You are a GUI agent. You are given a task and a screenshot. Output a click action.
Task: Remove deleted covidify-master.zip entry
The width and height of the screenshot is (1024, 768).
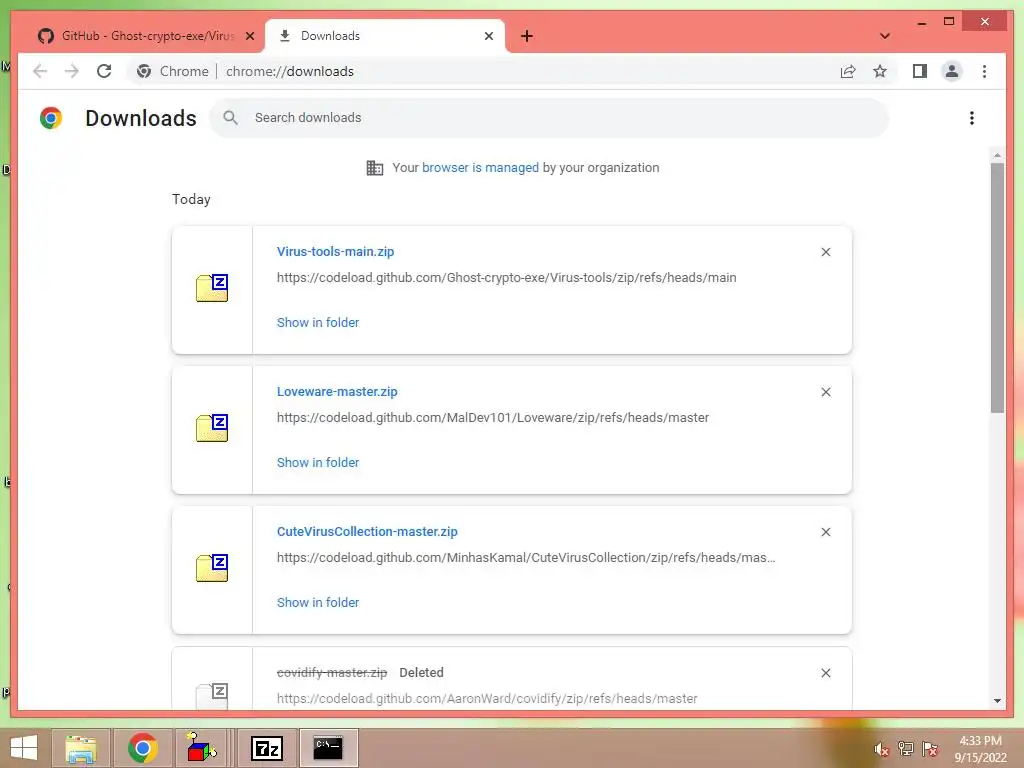coord(825,673)
